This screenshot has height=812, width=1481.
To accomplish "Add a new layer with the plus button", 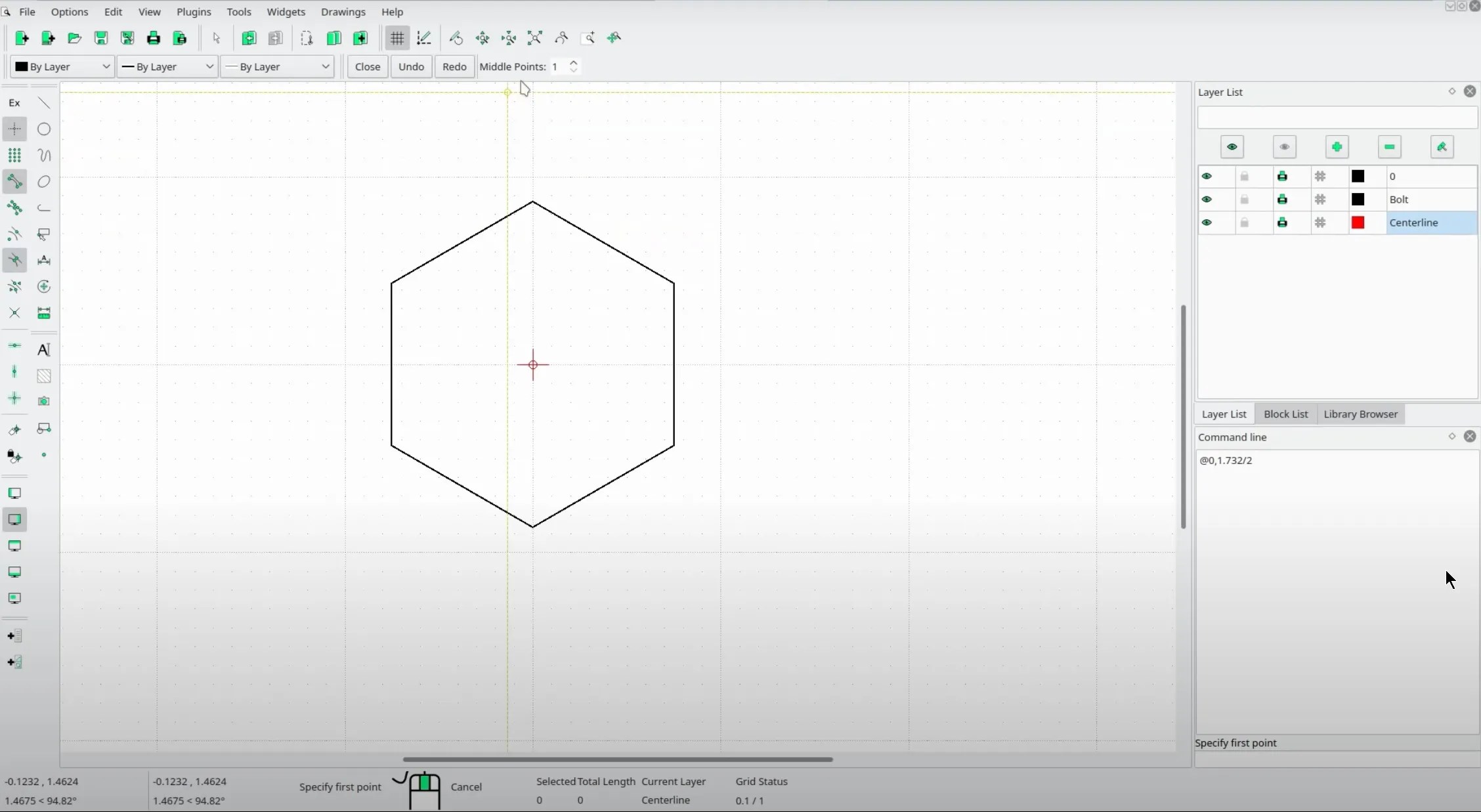I will coord(1337,147).
